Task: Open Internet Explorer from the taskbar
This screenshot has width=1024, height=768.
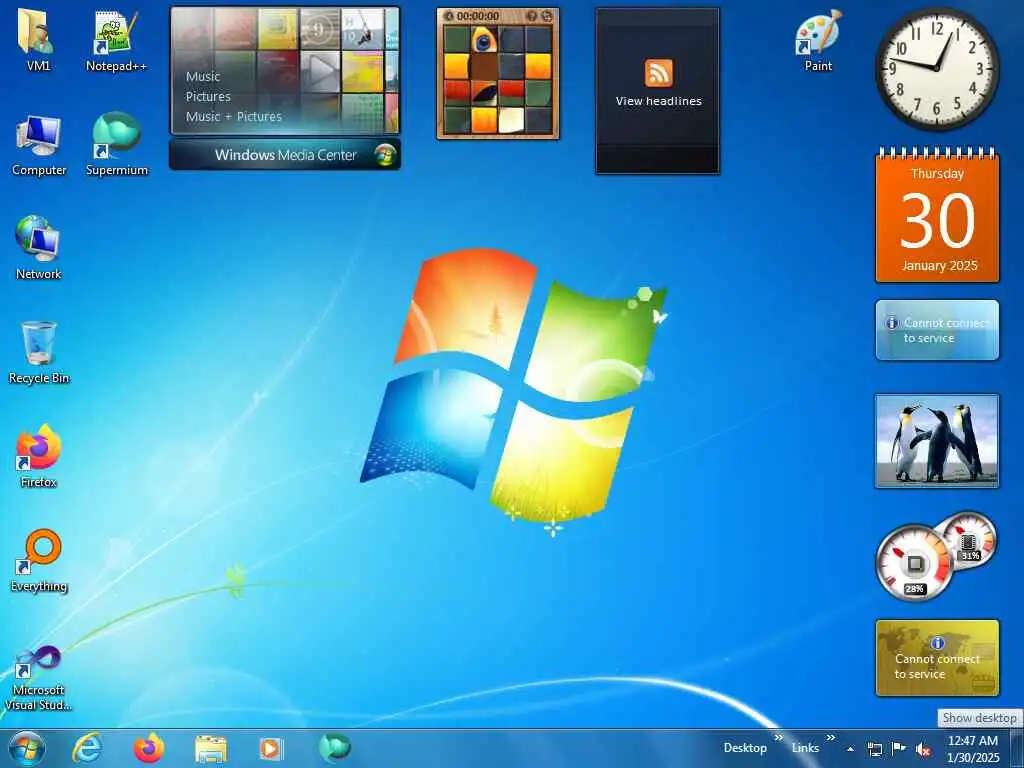Action: click(x=87, y=748)
